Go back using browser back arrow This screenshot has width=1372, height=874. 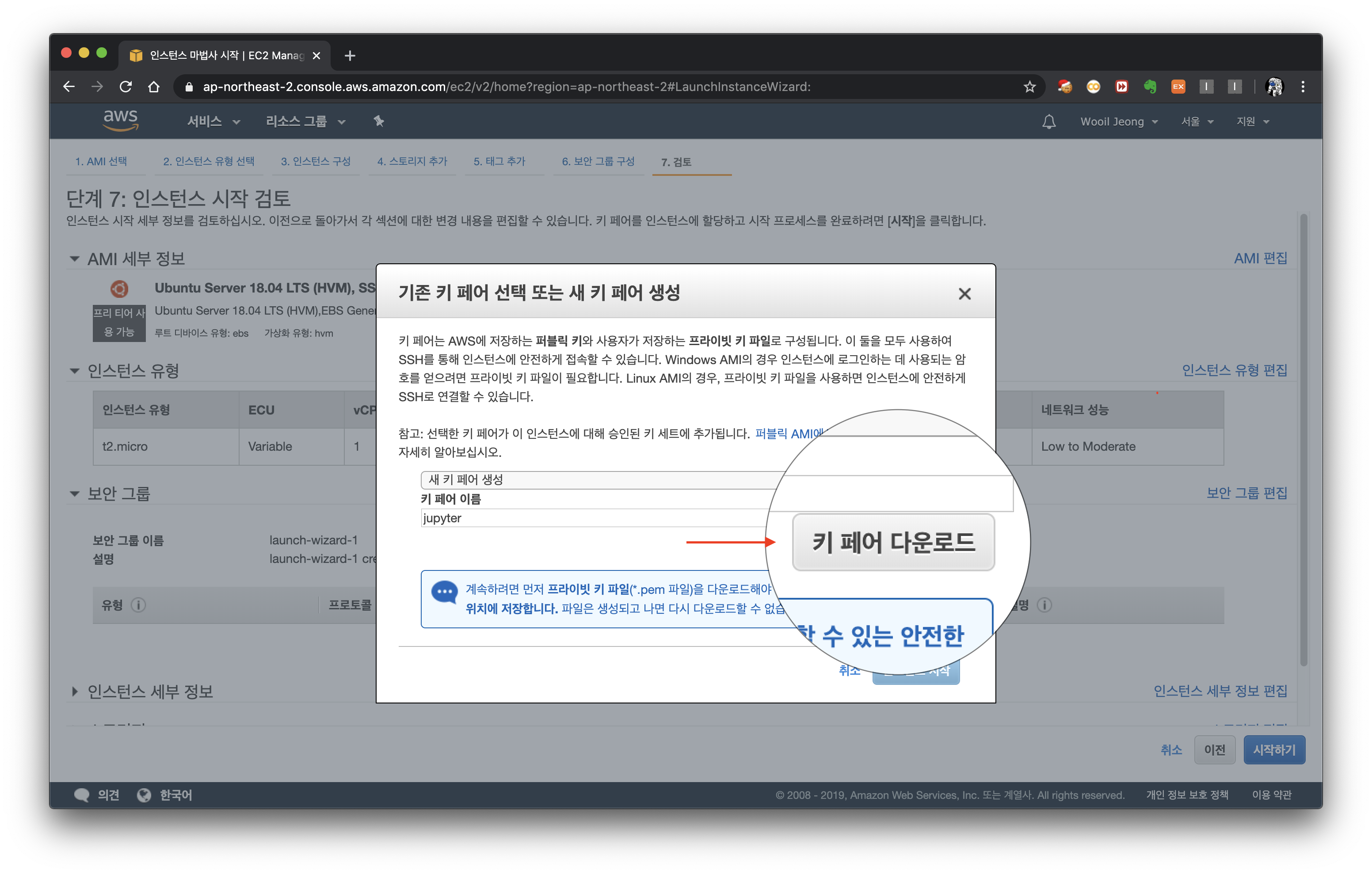coord(69,87)
